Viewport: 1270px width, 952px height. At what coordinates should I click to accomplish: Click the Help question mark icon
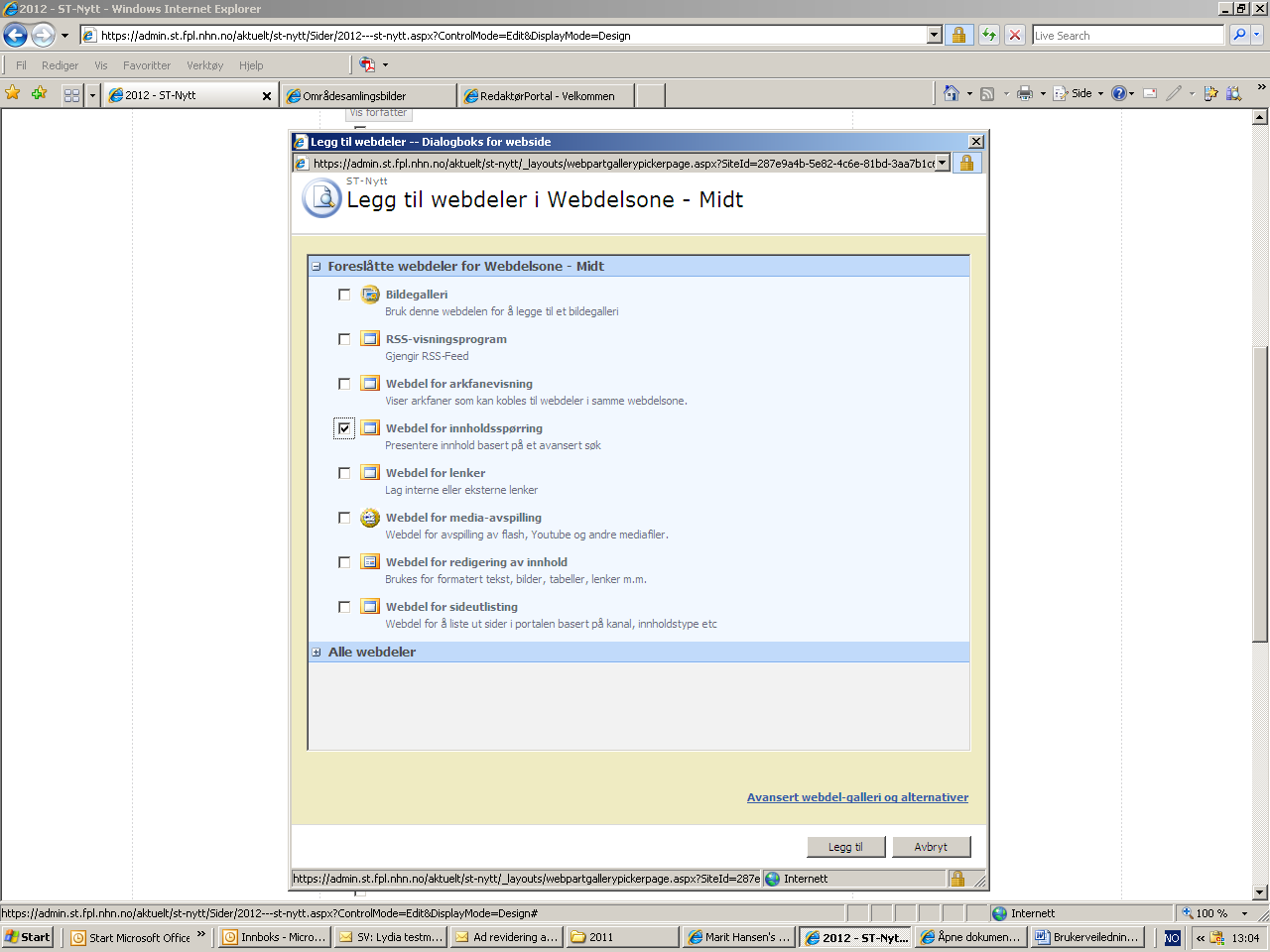1118,93
